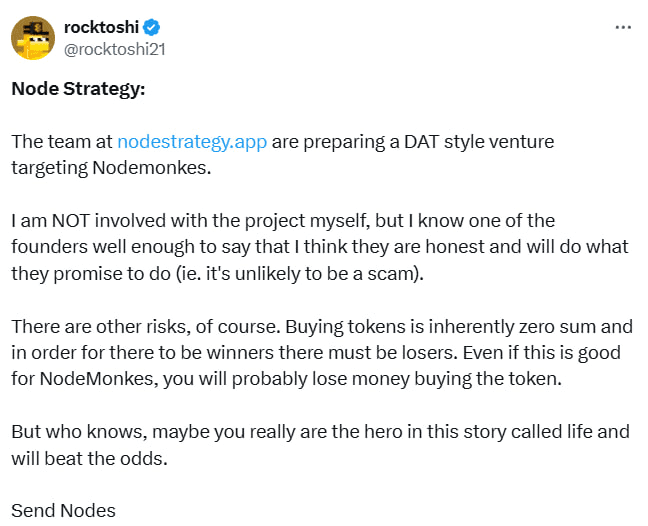Viewport: 648px width, 526px height.
Task: Open rocktoshi's profile avatar picture
Action: [x=33, y=38]
